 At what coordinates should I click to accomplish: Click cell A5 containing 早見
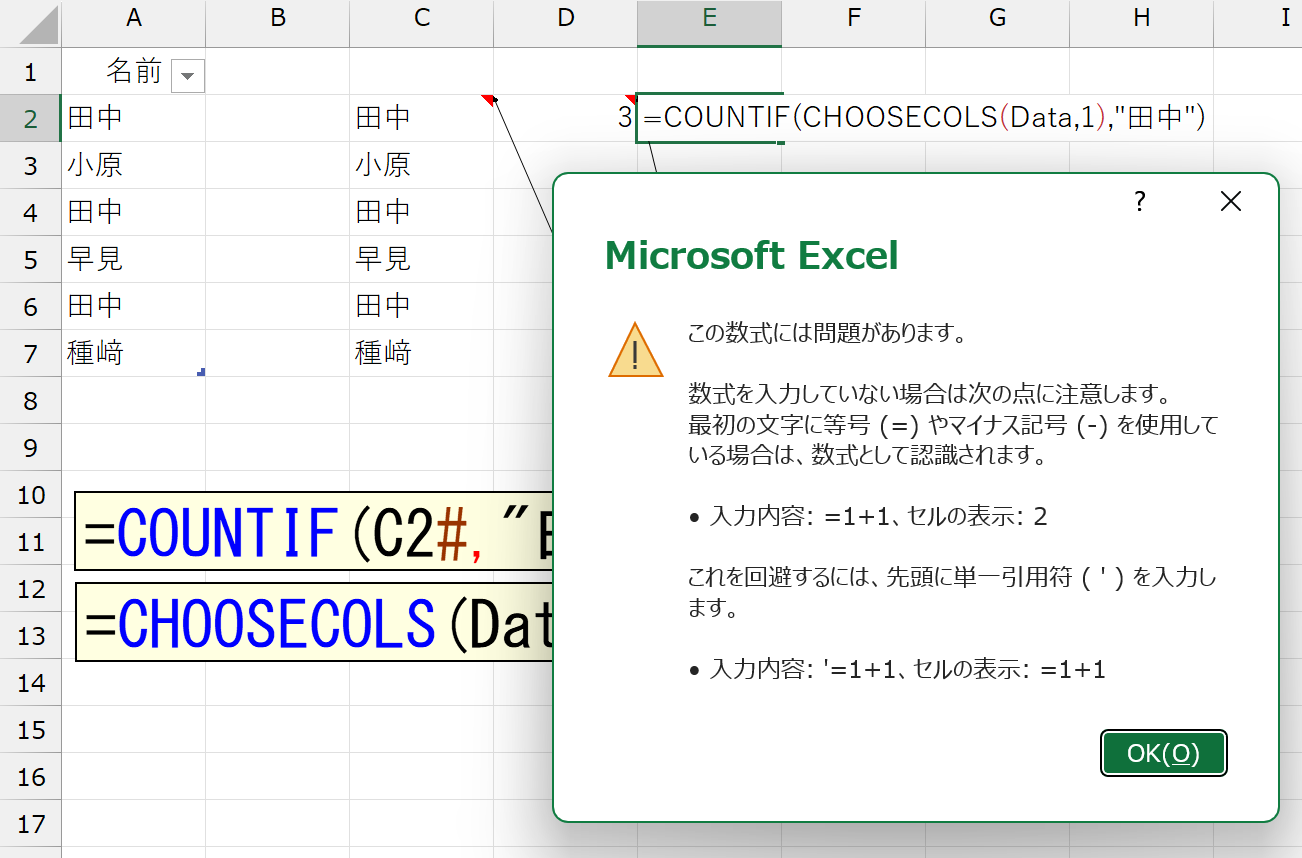point(133,259)
